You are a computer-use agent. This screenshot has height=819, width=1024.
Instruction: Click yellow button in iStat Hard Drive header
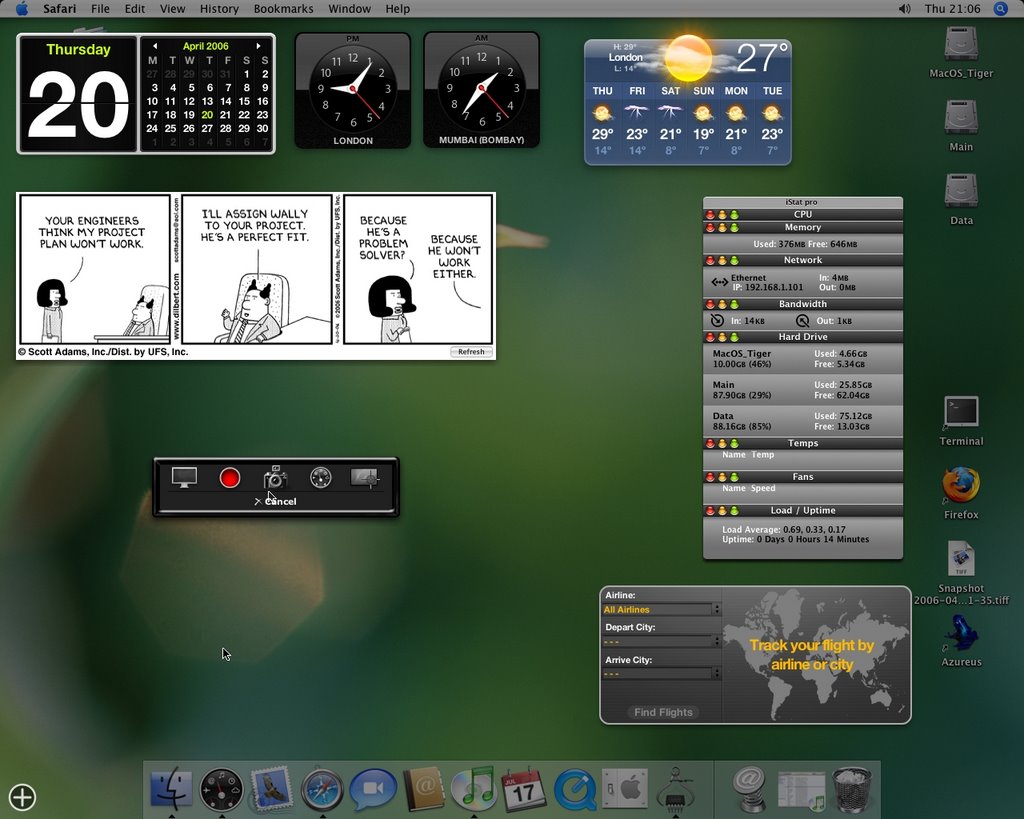722,337
